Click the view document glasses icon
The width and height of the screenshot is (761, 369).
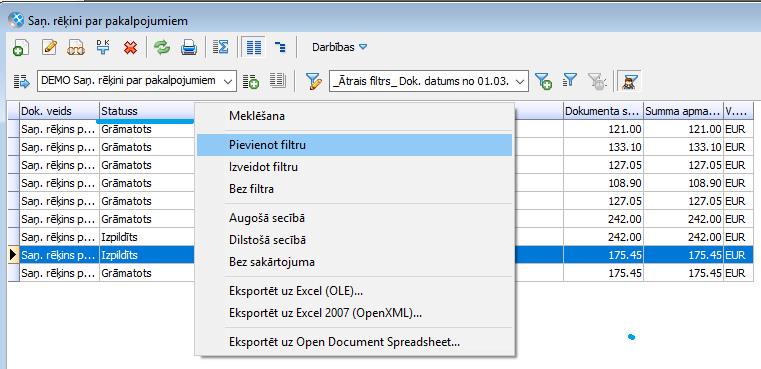[x=76, y=48]
